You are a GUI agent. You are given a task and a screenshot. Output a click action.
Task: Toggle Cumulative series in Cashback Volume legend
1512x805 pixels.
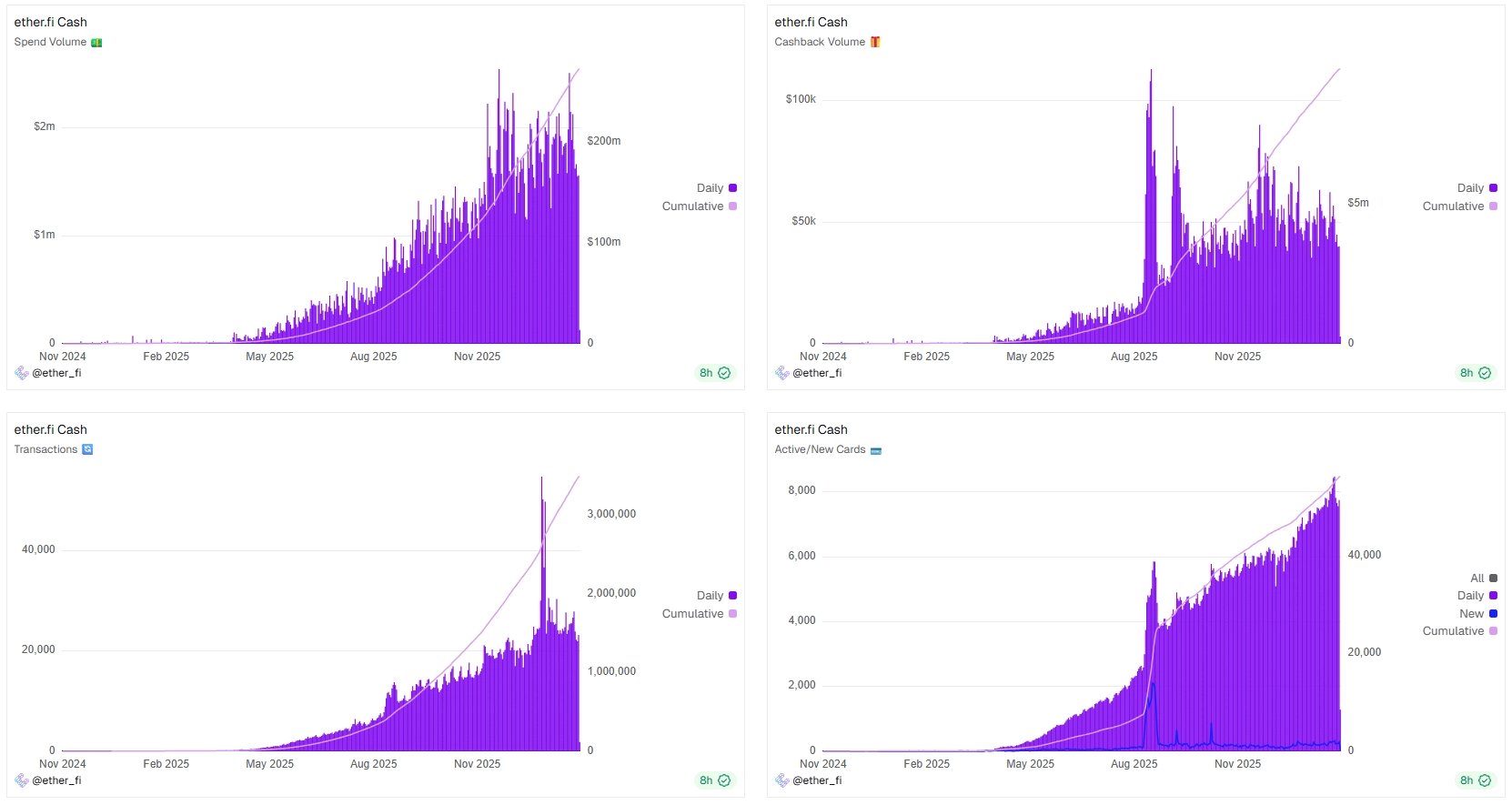1459,206
